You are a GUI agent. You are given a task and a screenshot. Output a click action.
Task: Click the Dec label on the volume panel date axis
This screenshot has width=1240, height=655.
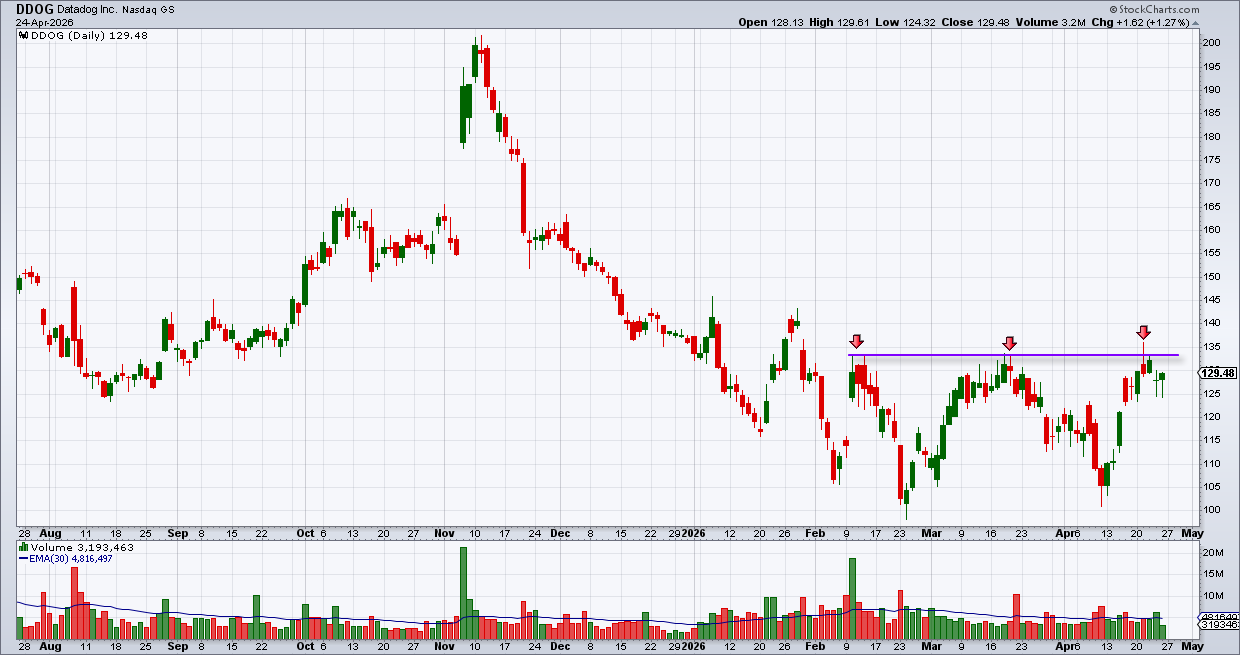click(558, 647)
